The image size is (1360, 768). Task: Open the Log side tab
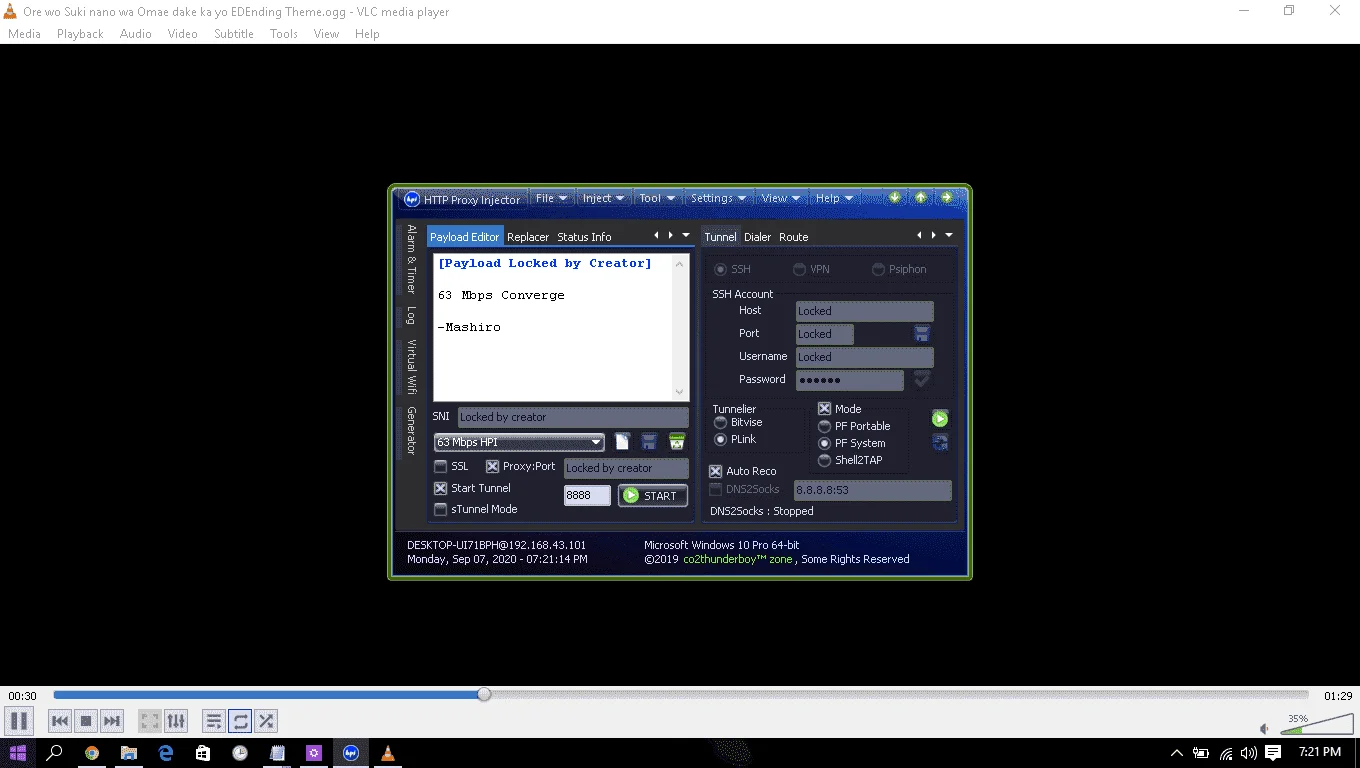(410, 315)
